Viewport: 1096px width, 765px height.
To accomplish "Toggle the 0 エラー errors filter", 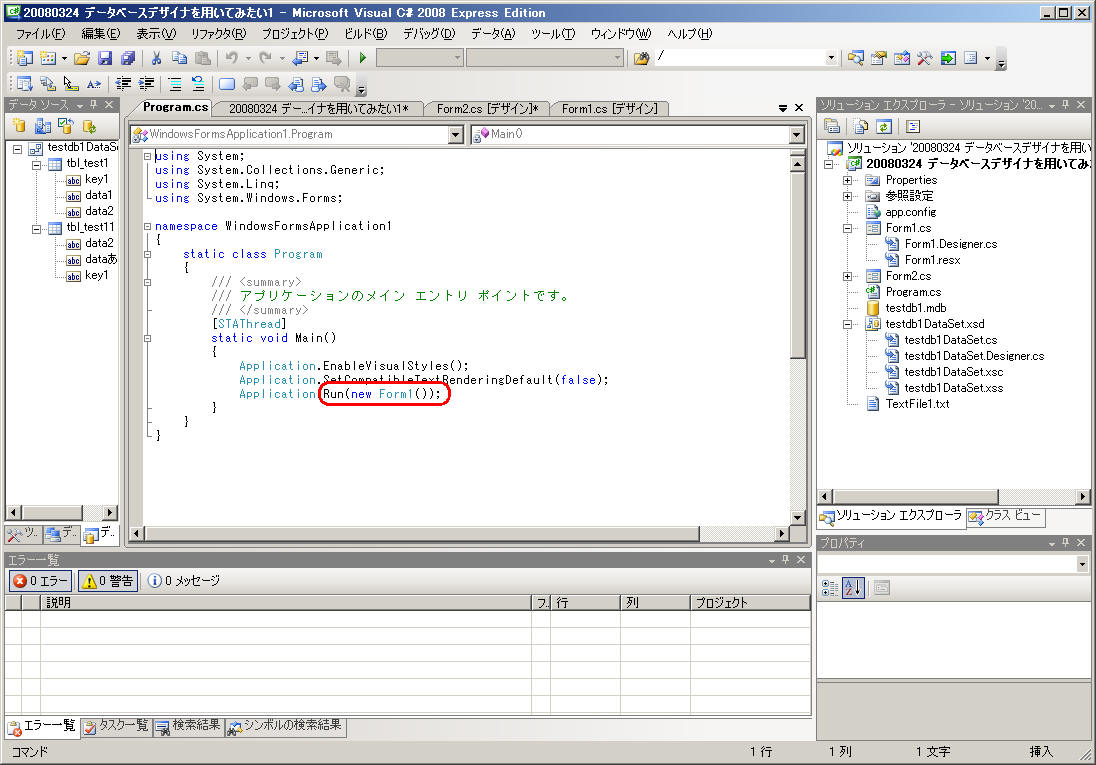I will tap(40, 580).
